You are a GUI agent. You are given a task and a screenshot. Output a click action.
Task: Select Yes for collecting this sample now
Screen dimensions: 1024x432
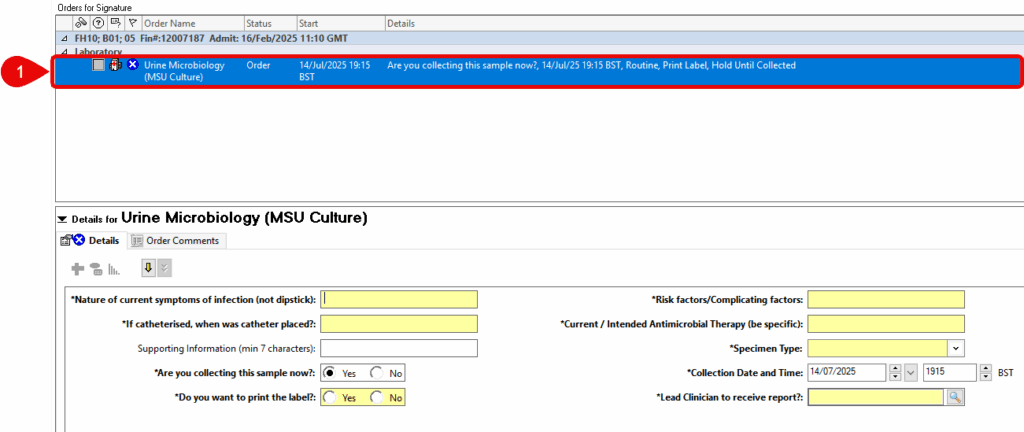pos(329,373)
